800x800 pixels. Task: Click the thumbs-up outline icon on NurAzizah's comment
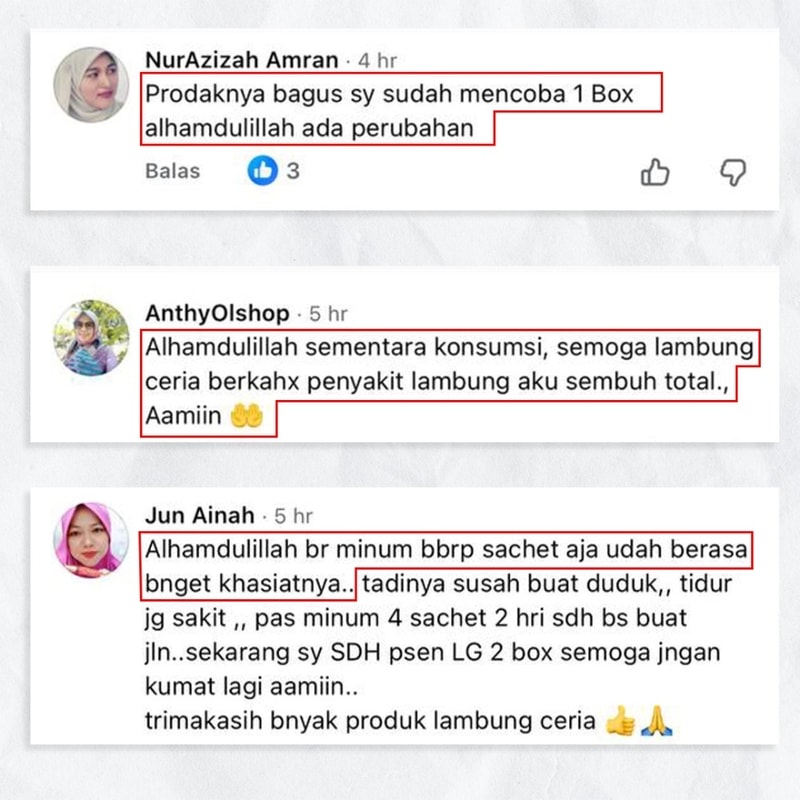[655, 172]
